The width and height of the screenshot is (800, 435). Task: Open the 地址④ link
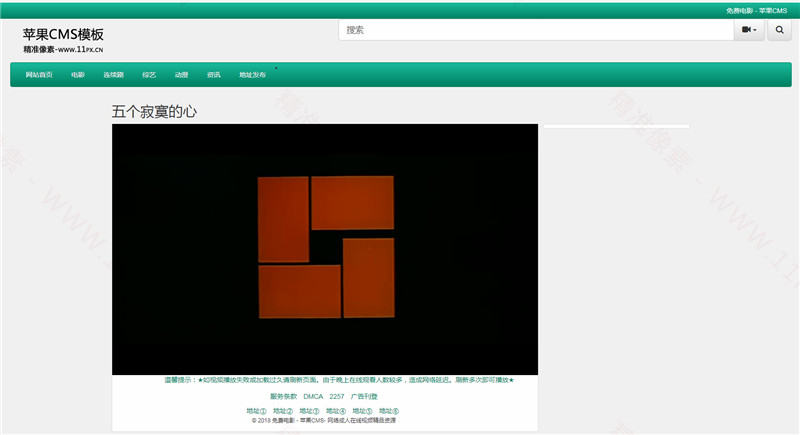click(x=336, y=411)
